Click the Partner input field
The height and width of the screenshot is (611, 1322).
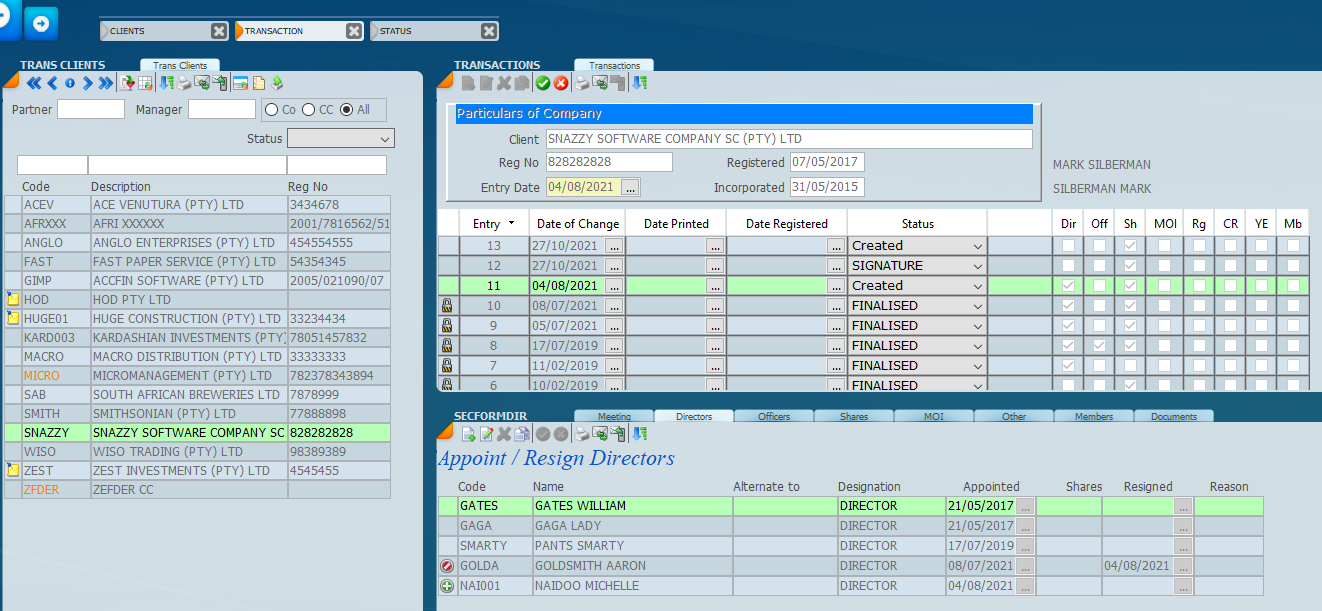(x=91, y=110)
